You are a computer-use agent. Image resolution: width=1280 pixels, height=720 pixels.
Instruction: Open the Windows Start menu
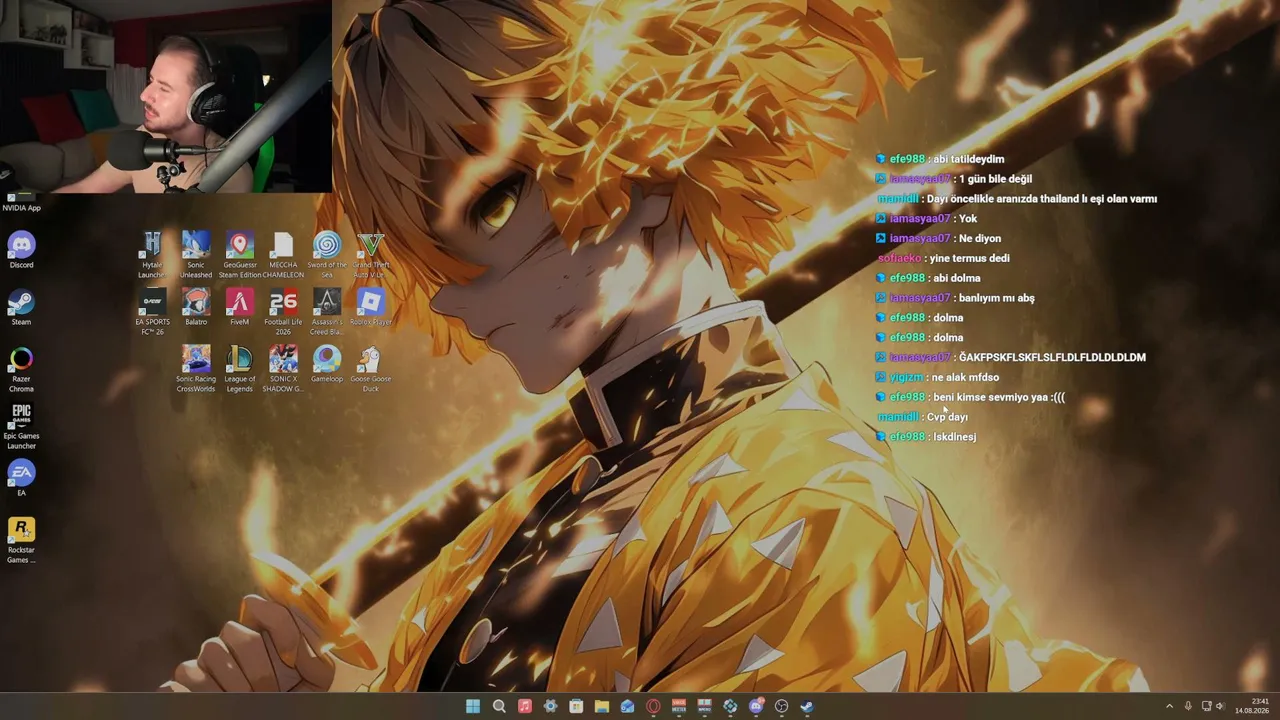point(473,706)
